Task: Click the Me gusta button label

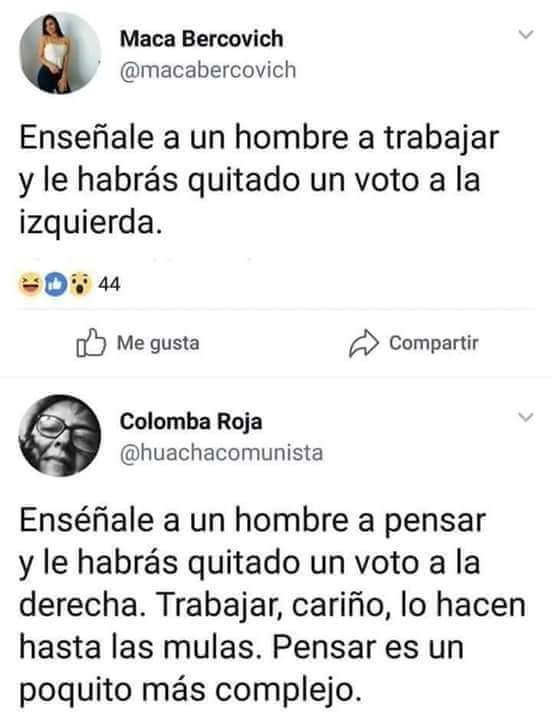Action: (x=158, y=343)
